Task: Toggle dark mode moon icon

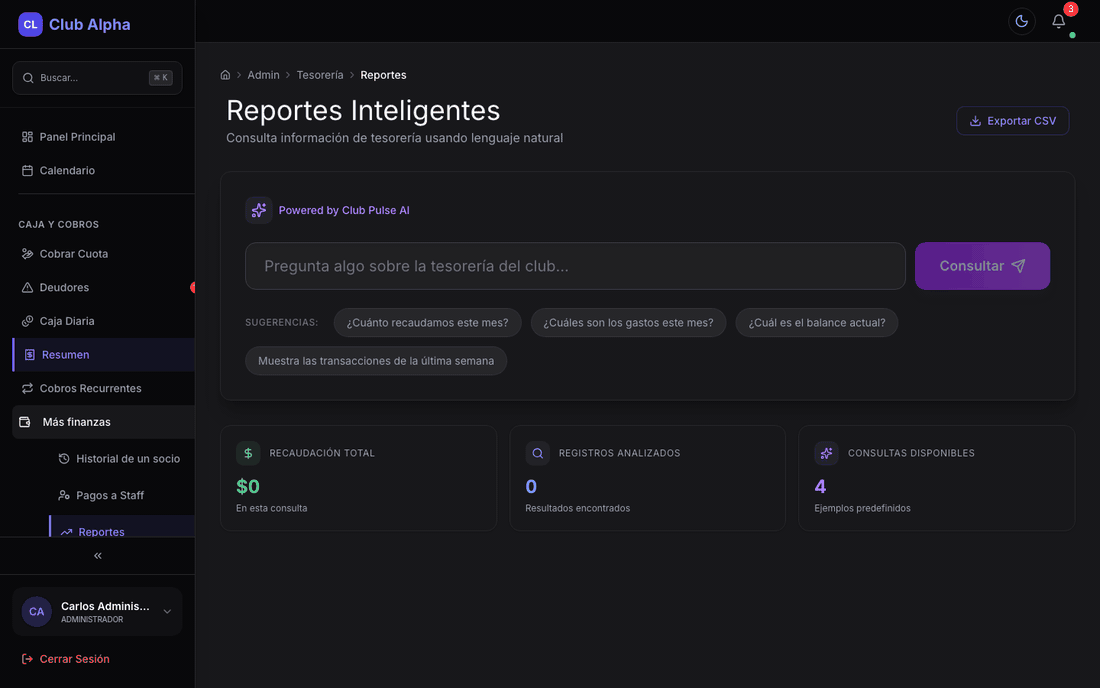Action: tap(1021, 21)
